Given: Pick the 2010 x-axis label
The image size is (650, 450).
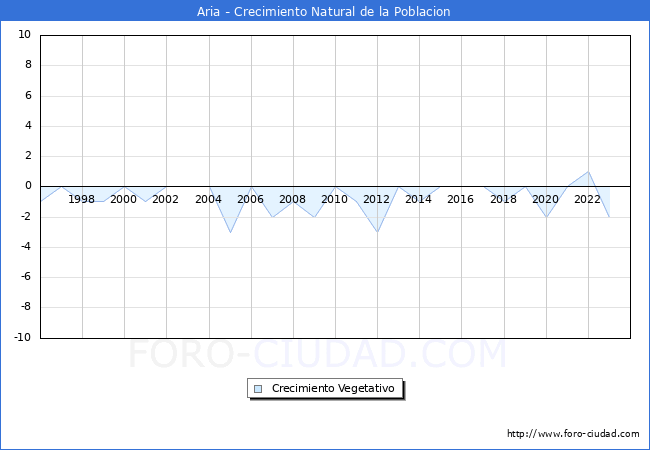Looking at the screenshot, I should click(334, 199).
